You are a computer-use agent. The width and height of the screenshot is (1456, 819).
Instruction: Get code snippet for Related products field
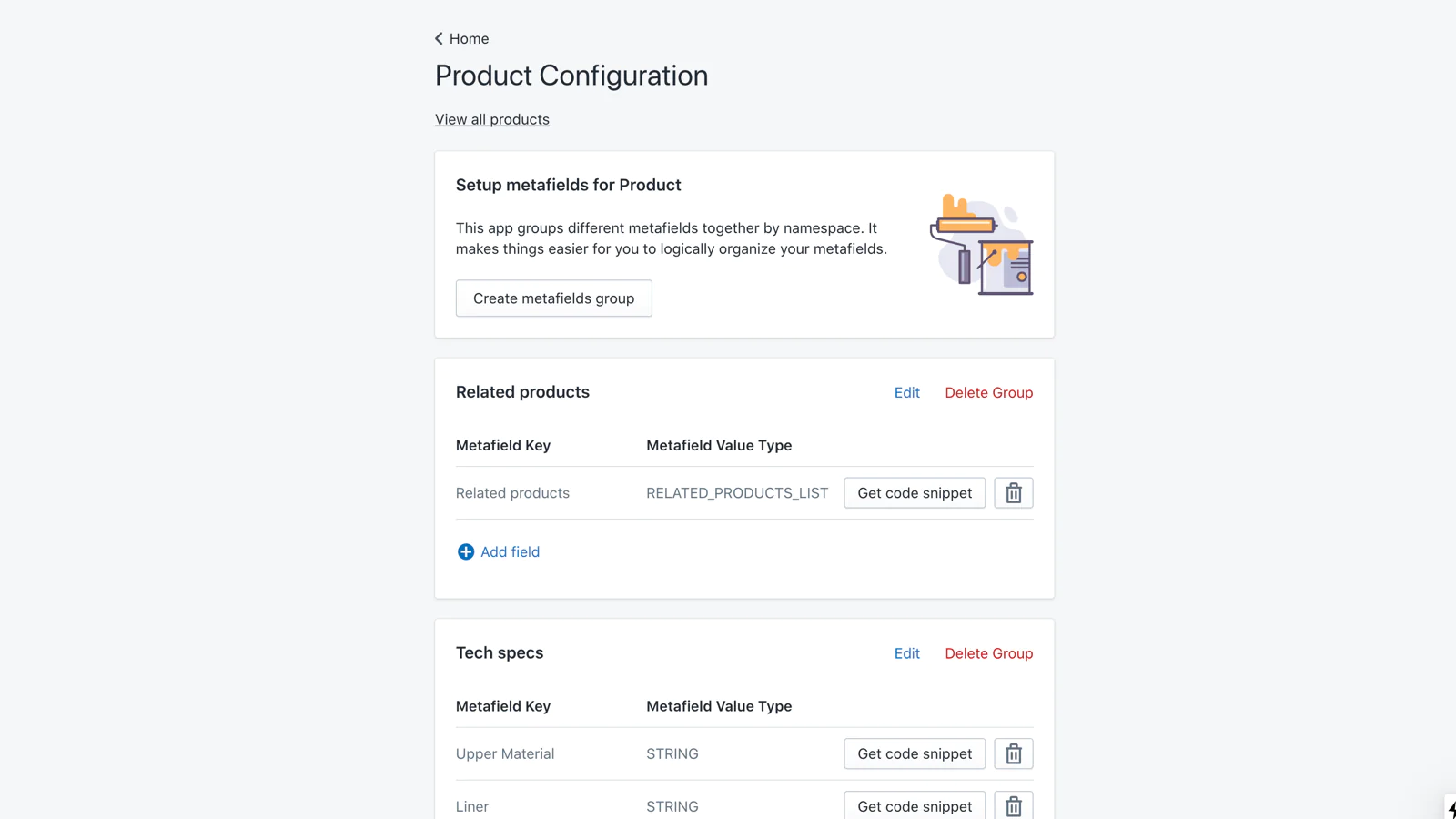tap(914, 493)
